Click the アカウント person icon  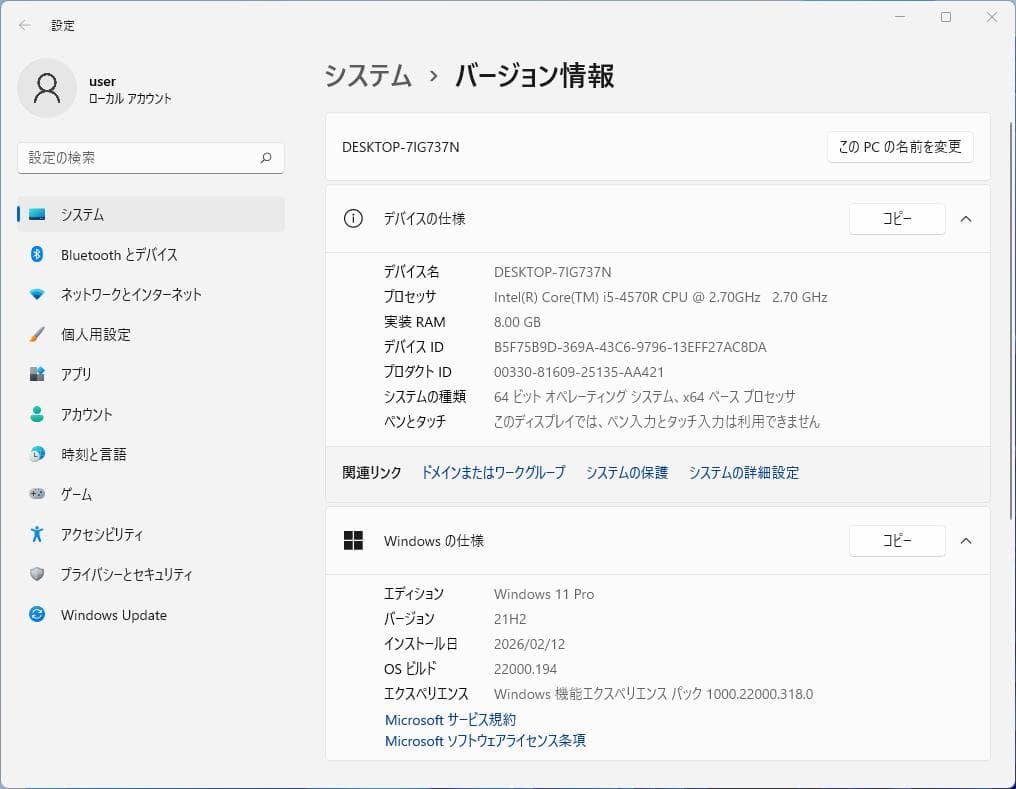click(x=37, y=414)
